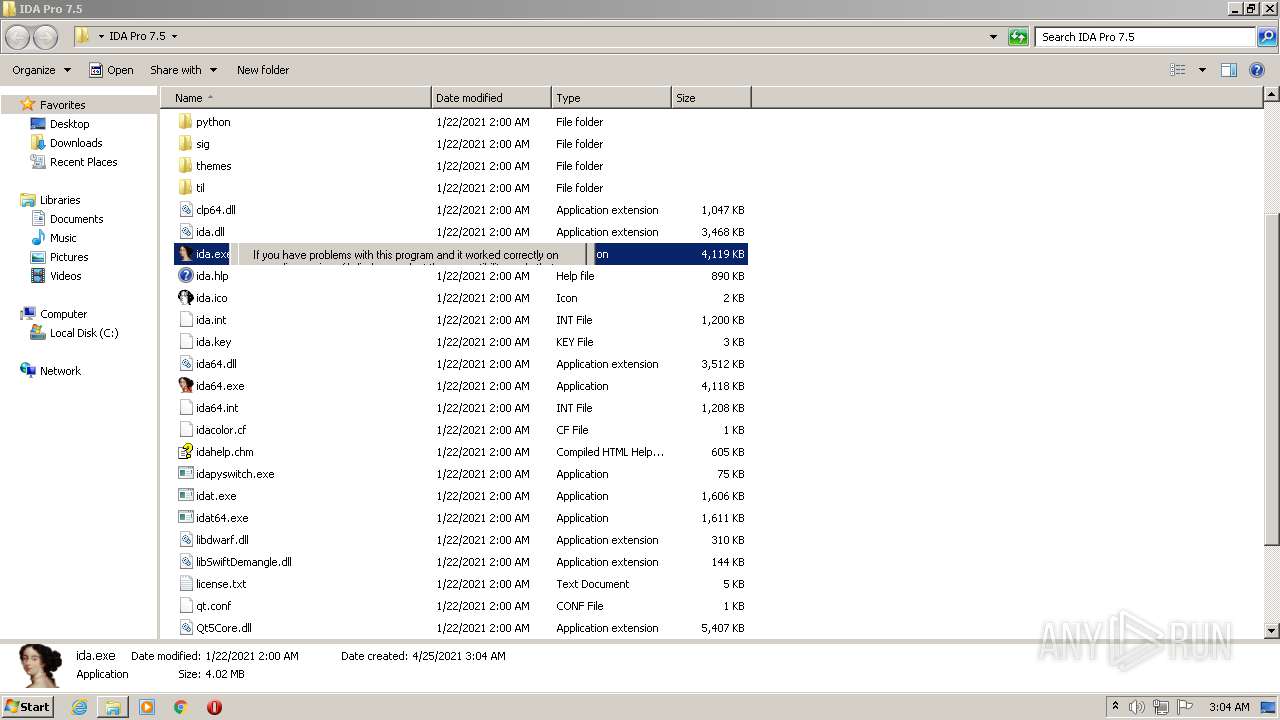Open the Start menu
Screen dimensions: 1280x720
[27, 706]
